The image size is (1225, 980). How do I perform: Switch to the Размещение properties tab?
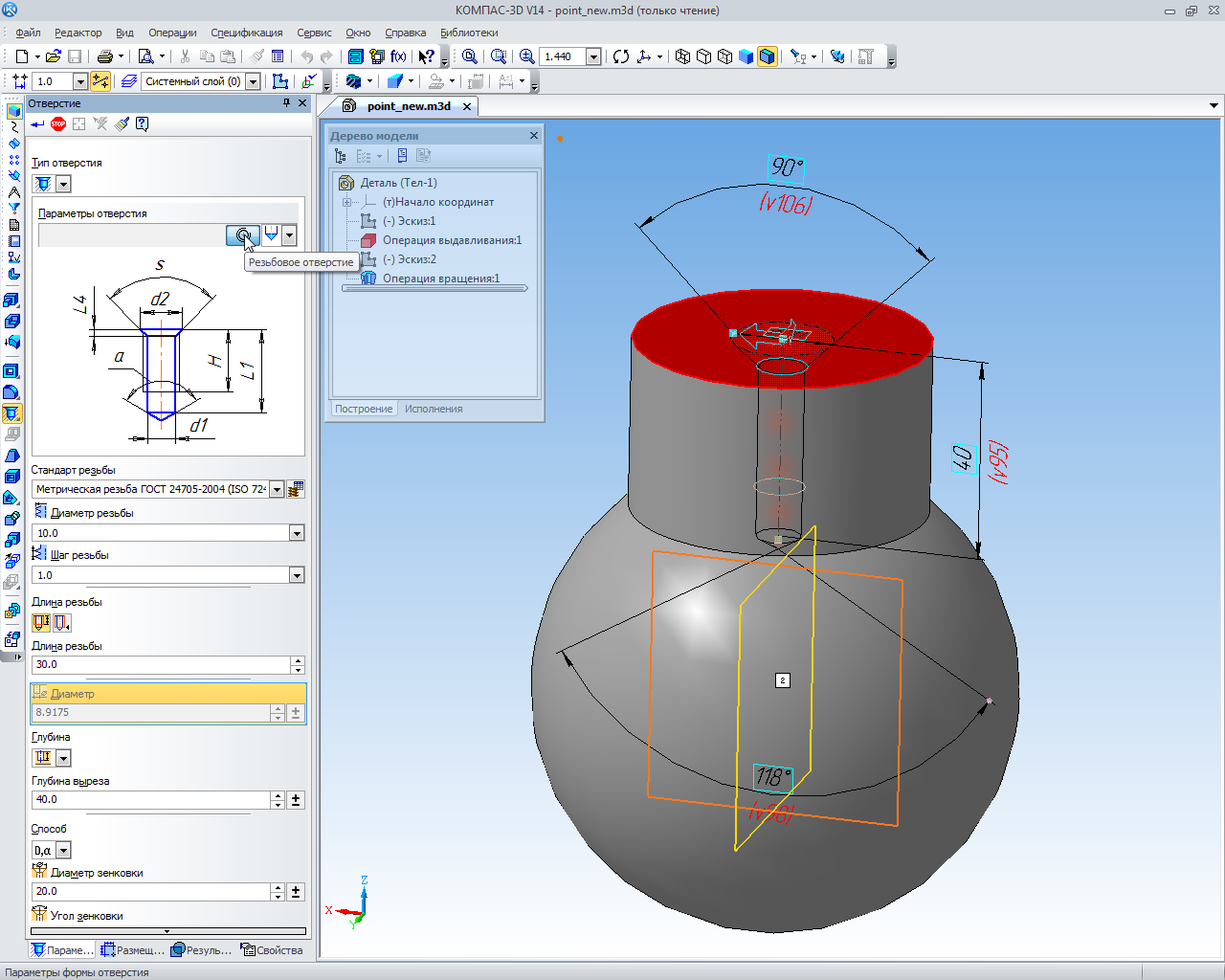[x=133, y=950]
